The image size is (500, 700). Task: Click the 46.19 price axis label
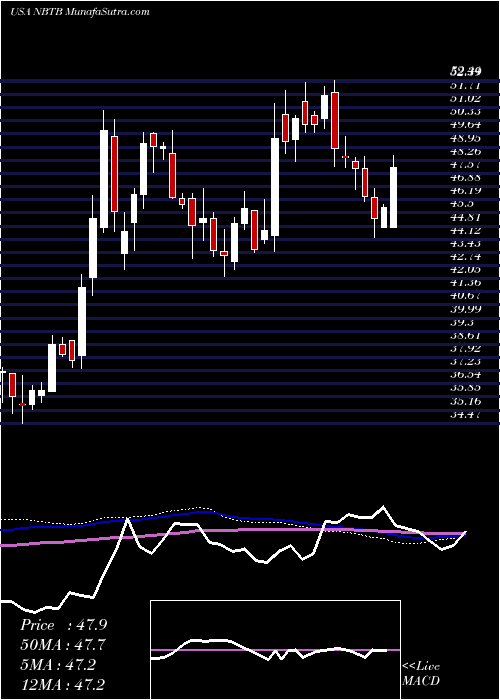[465, 191]
